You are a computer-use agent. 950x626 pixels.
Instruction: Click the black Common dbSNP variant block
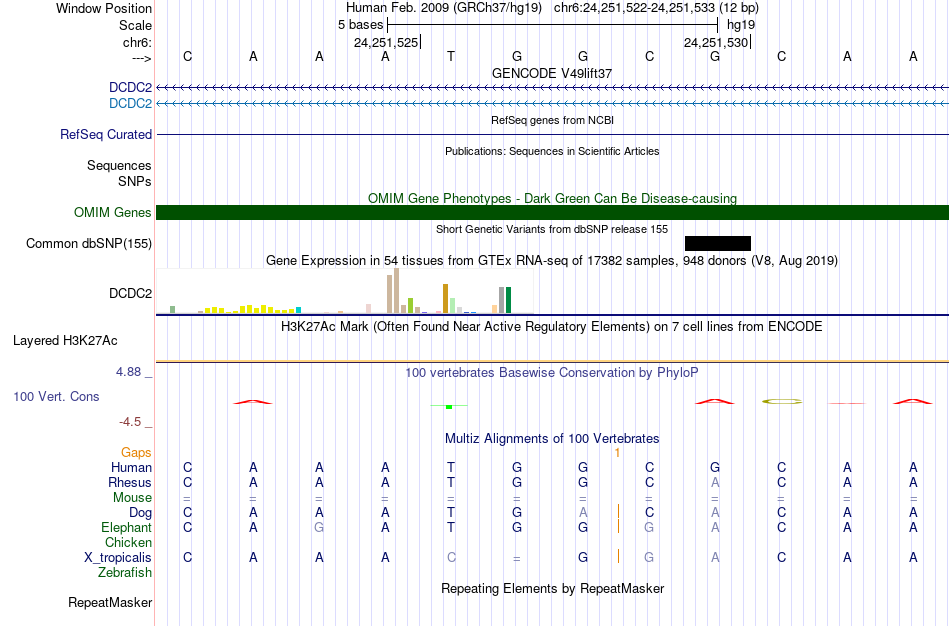[718, 244]
